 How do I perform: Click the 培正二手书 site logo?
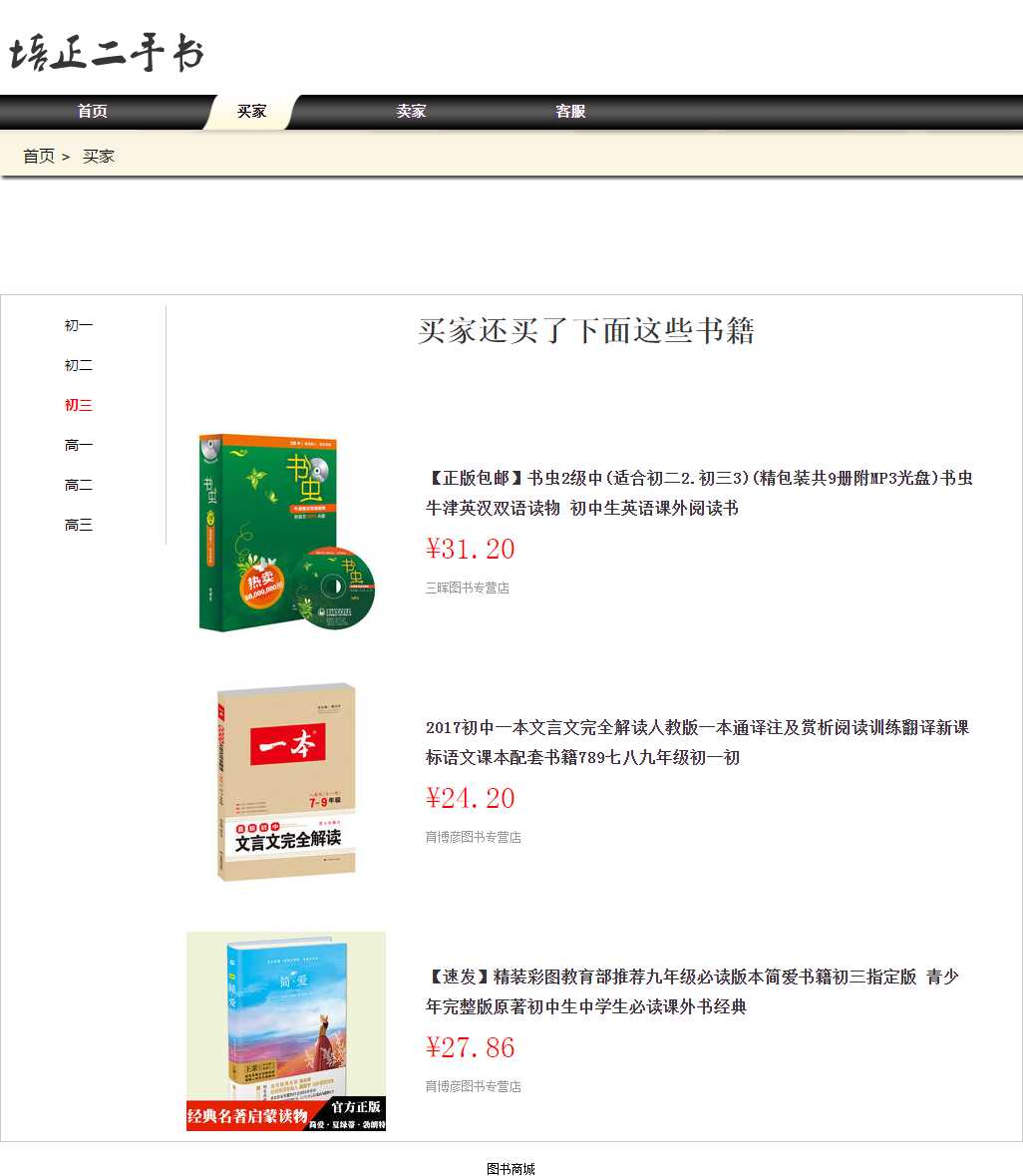[x=107, y=53]
